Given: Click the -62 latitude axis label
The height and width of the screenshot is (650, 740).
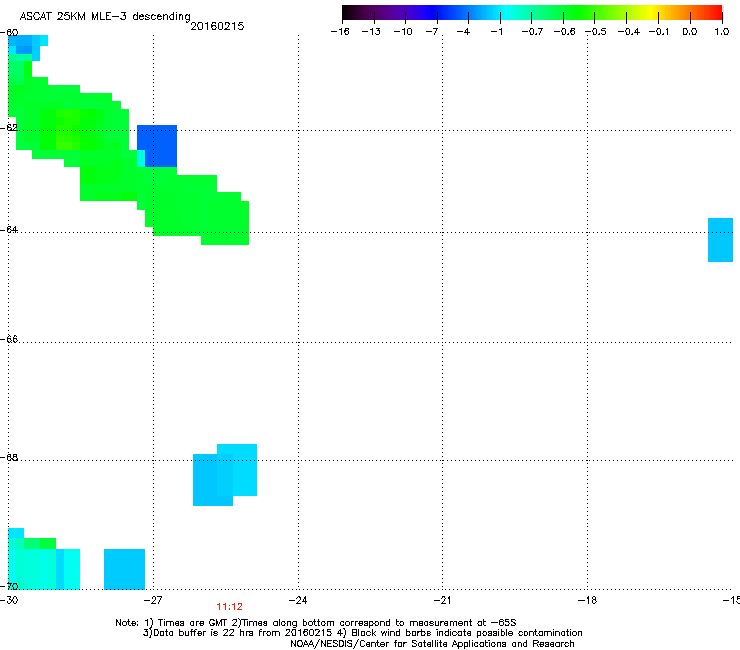Looking at the screenshot, I should 9,127.
